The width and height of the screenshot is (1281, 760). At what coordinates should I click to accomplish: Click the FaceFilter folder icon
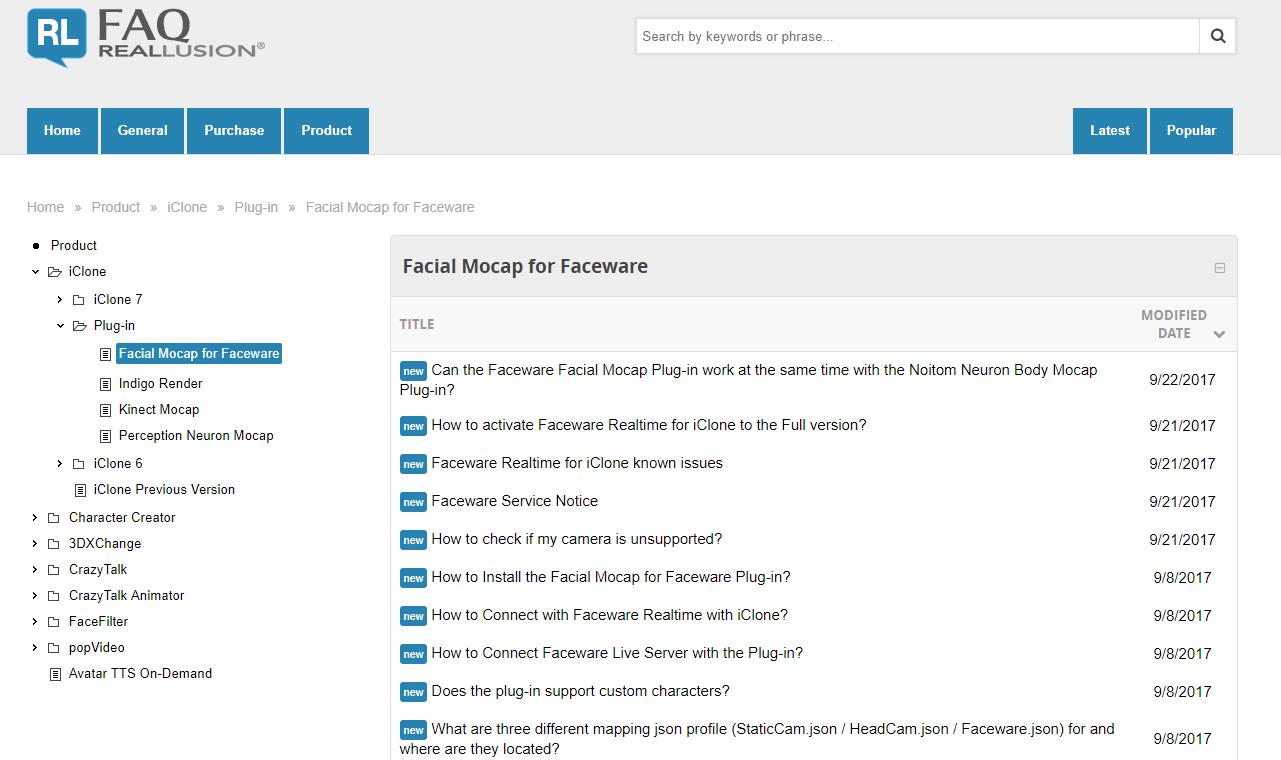[x=54, y=621]
